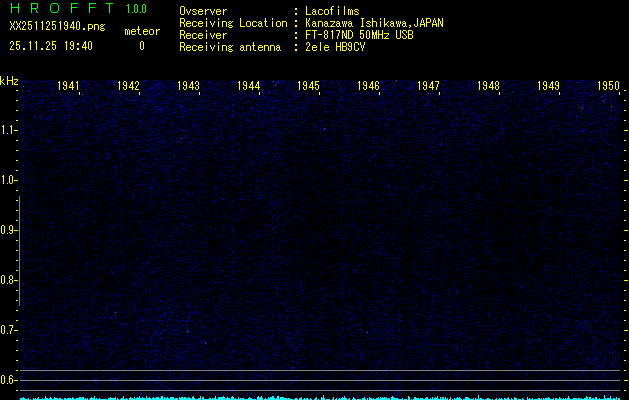The height and width of the screenshot is (400, 629).
Task: Click the meteor label
Action: coord(141,31)
